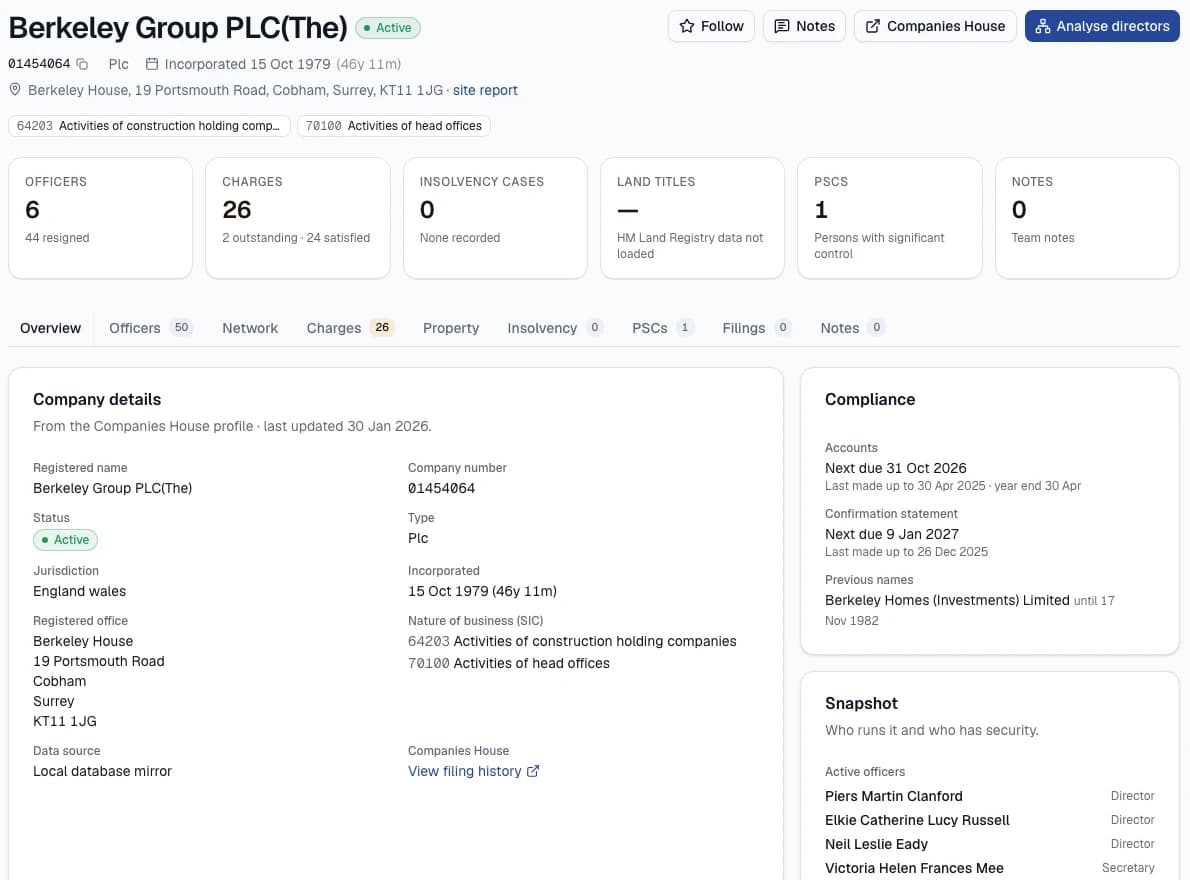The image size is (1190, 880).
Task: Select officer Victoria Helen Frances Mee
Action: pos(914,869)
